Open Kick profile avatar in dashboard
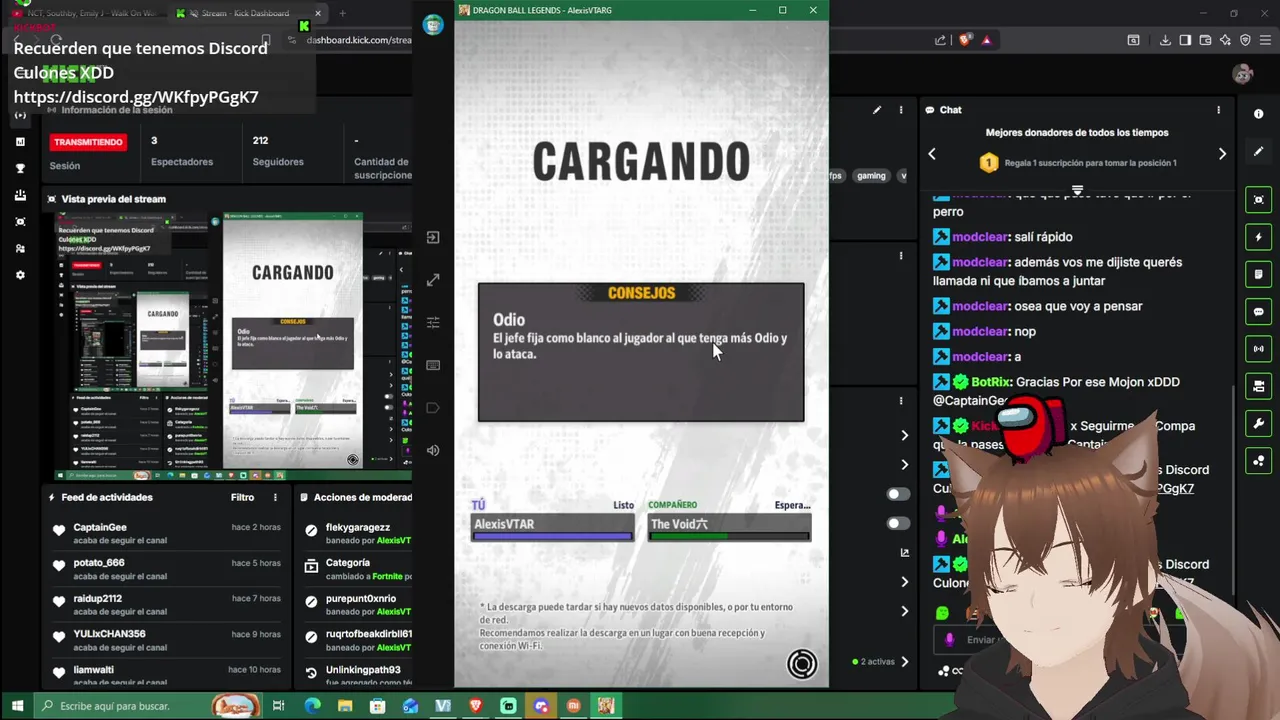The image size is (1280, 720). [x=1243, y=74]
